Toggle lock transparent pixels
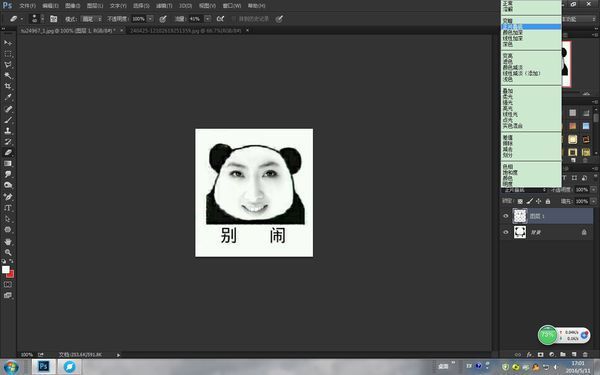 coord(520,201)
